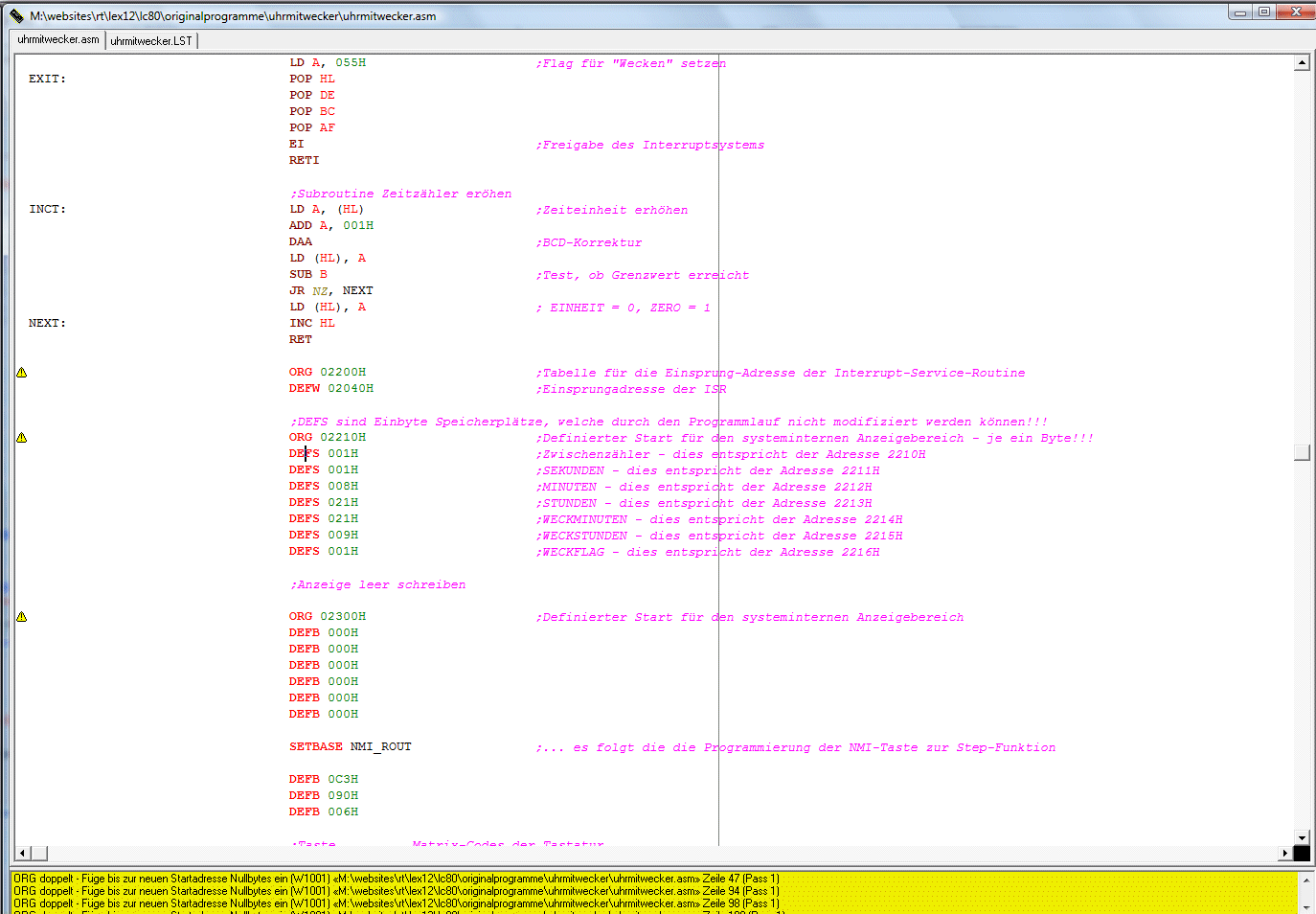Select the Zeile 98 warning message

[397, 903]
